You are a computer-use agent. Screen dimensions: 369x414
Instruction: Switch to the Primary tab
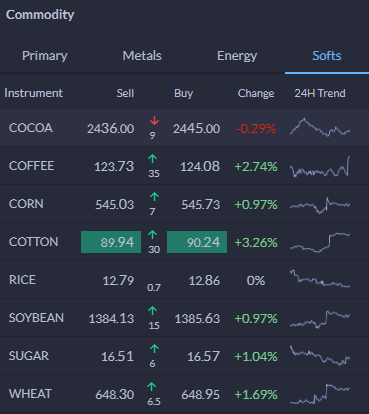coord(45,55)
